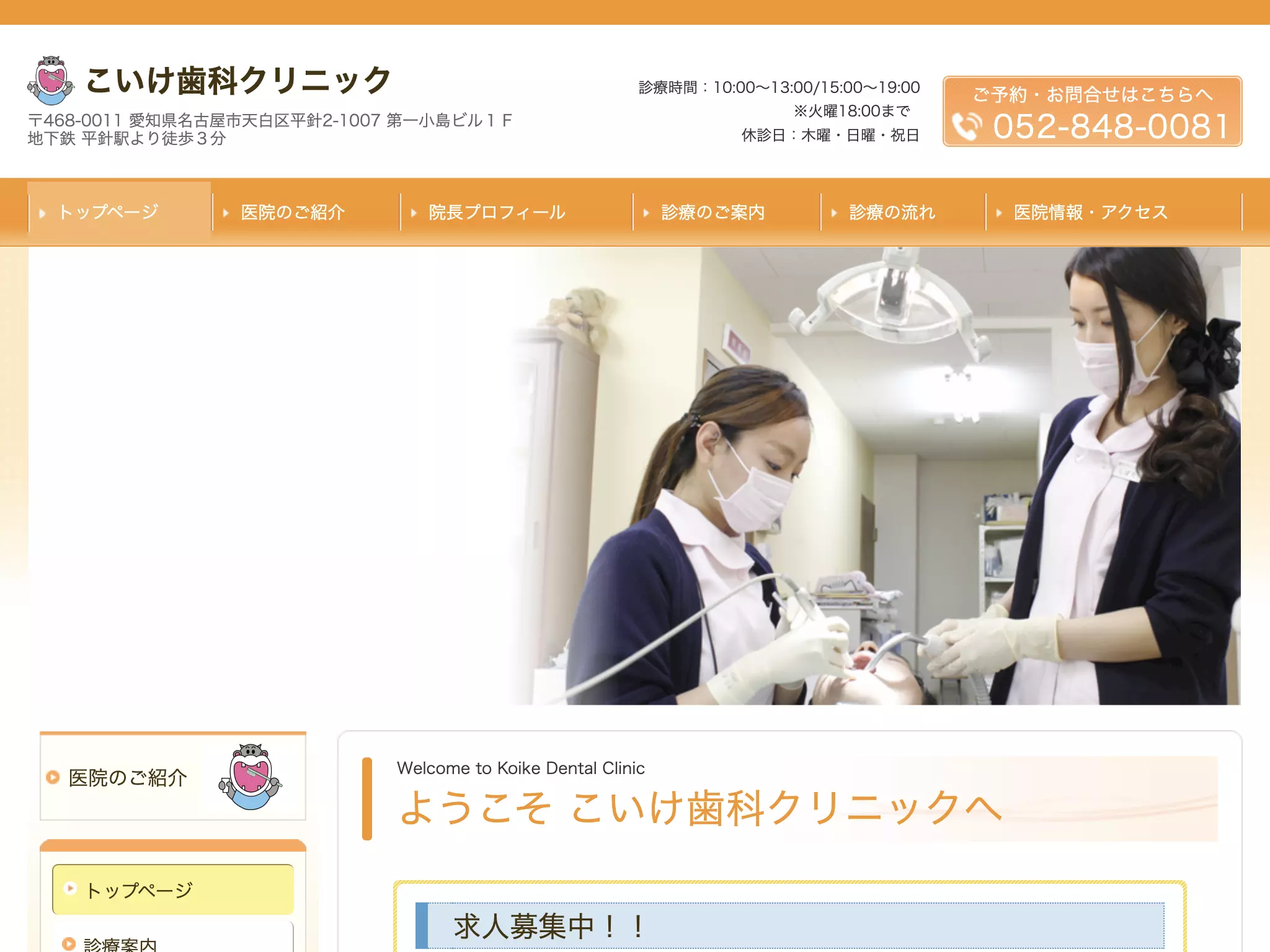1270x952 pixels.
Task: Click the 診療時間 hours text
Action: coord(779,87)
